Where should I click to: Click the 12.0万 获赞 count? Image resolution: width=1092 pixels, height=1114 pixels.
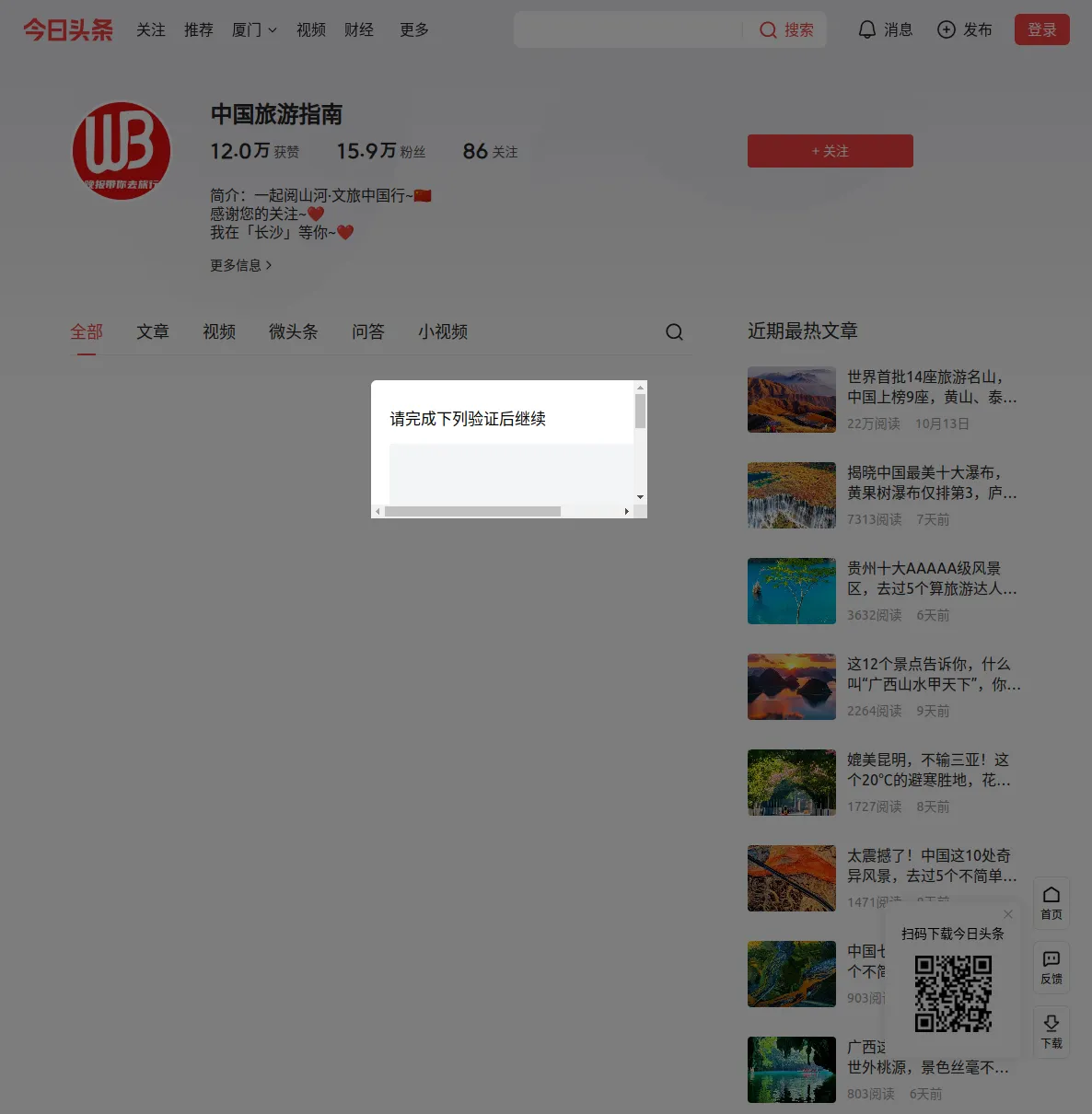(x=255, y=151)
